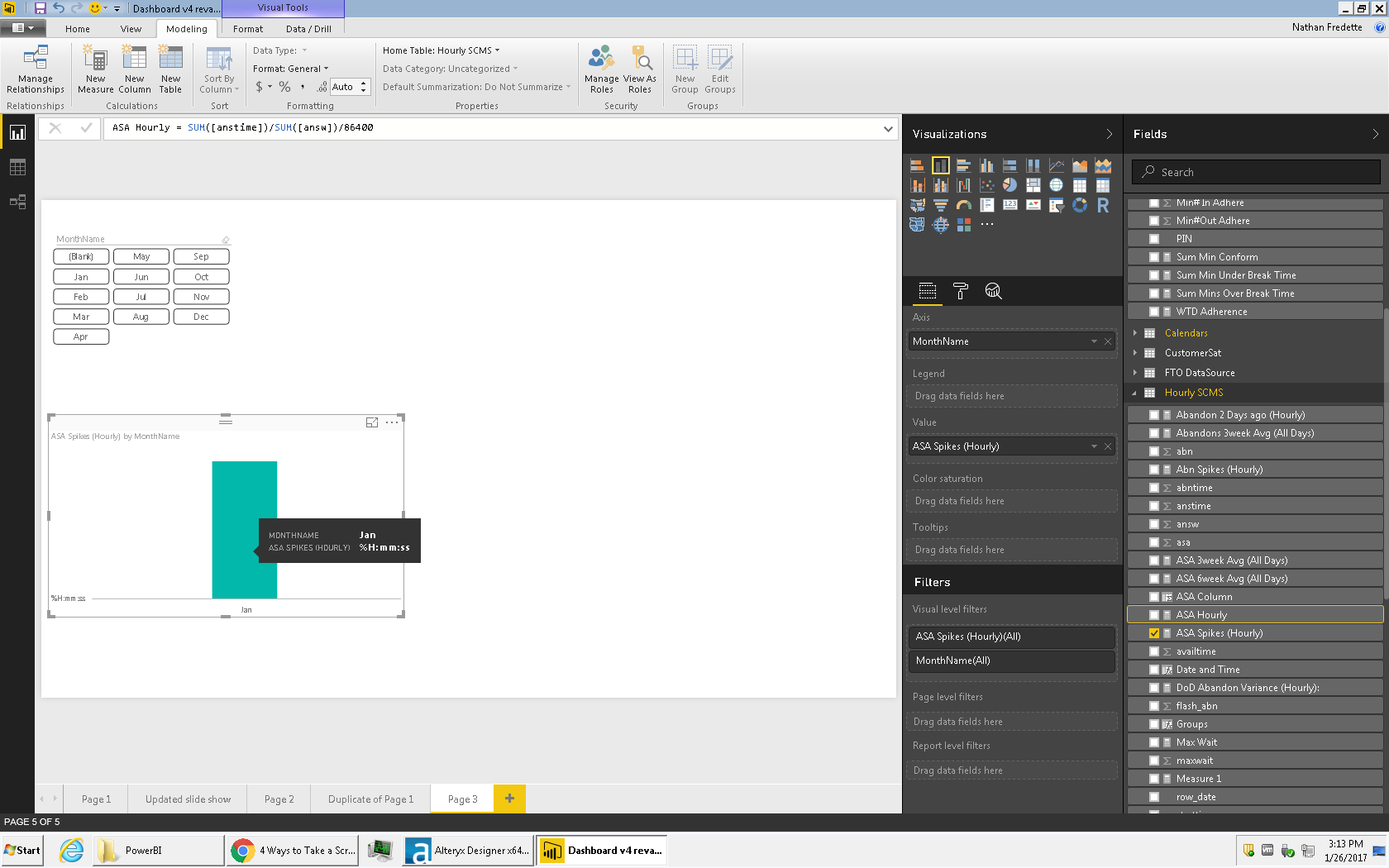
Task: Commit the formula with the checkmark
Action: point(86,128)
